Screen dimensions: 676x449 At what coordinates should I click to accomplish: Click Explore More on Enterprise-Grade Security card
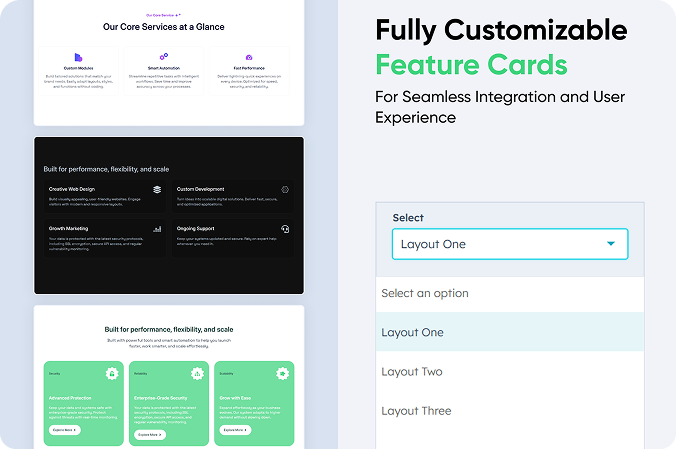150,435
